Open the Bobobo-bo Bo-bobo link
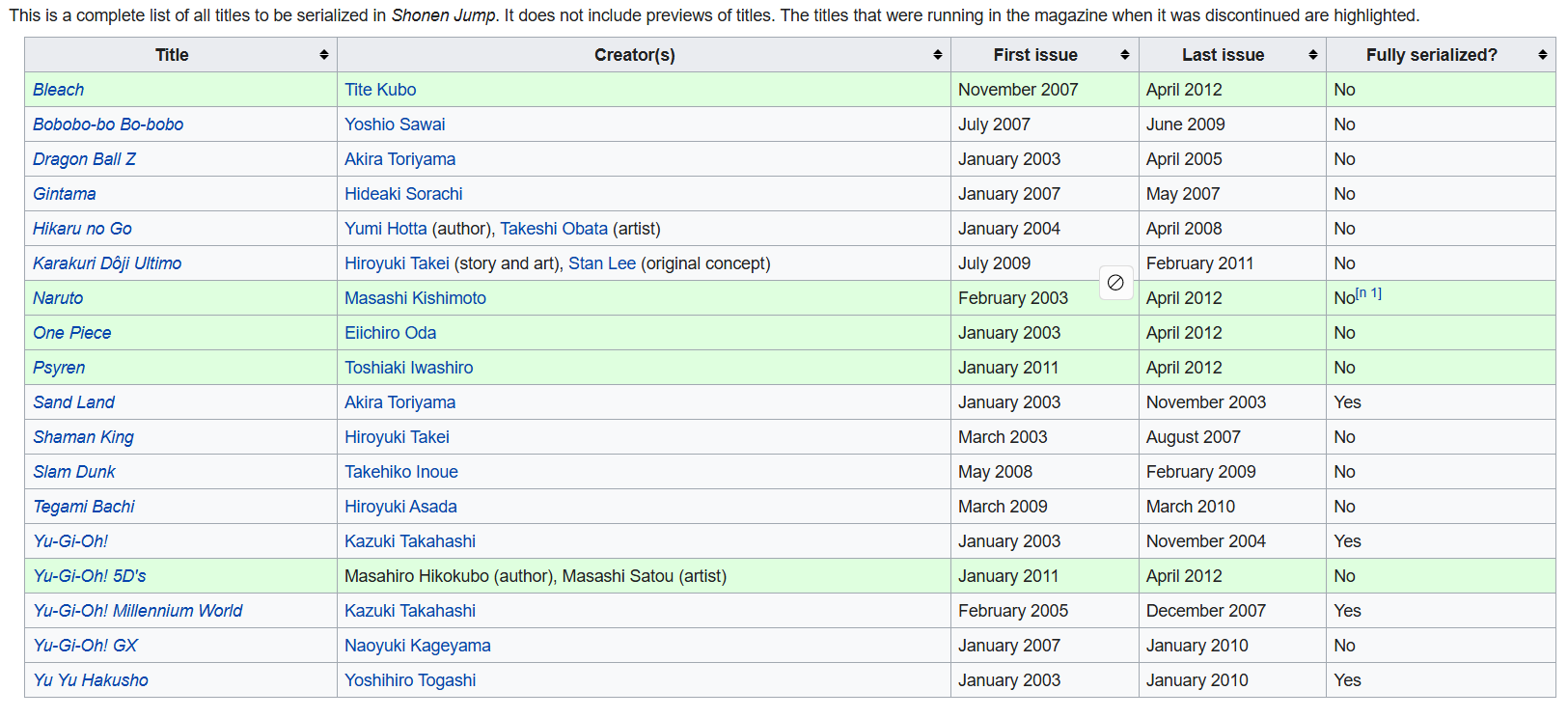Viewport: 1568px width, 718px height. 108,124
